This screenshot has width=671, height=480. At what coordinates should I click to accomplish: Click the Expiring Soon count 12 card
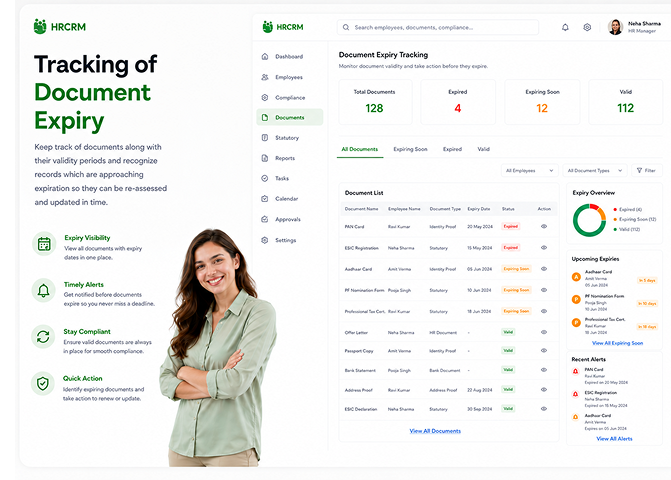[x=542, y=102]
